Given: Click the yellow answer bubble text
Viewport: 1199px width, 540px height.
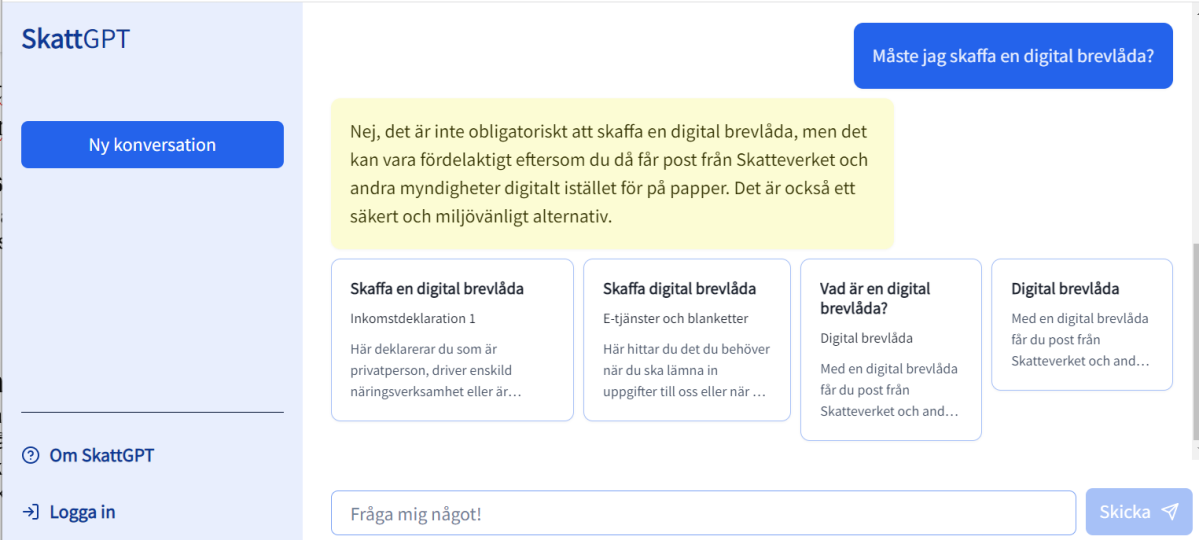Looking at the screenshot, I should tap(611, 174).
